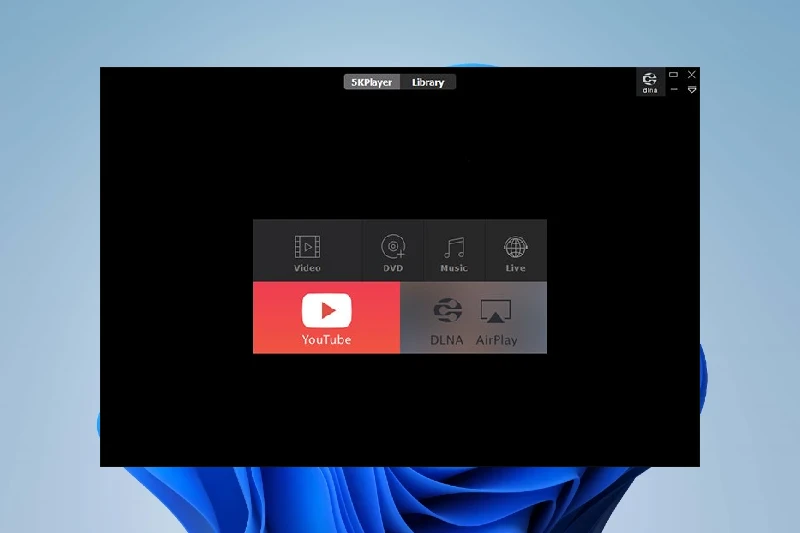Image resolution: width=800 pixels, height=533 pixels.
Task: Open the DVD disc tile
Action: point(393,250)
